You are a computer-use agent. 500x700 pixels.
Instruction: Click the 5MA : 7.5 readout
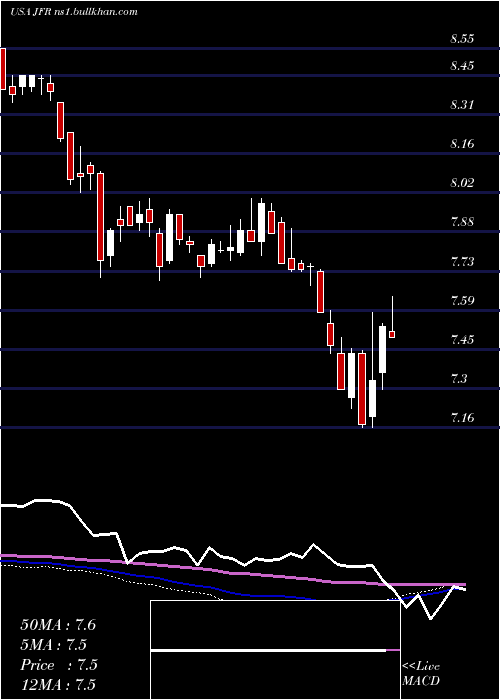coord(54,645)
